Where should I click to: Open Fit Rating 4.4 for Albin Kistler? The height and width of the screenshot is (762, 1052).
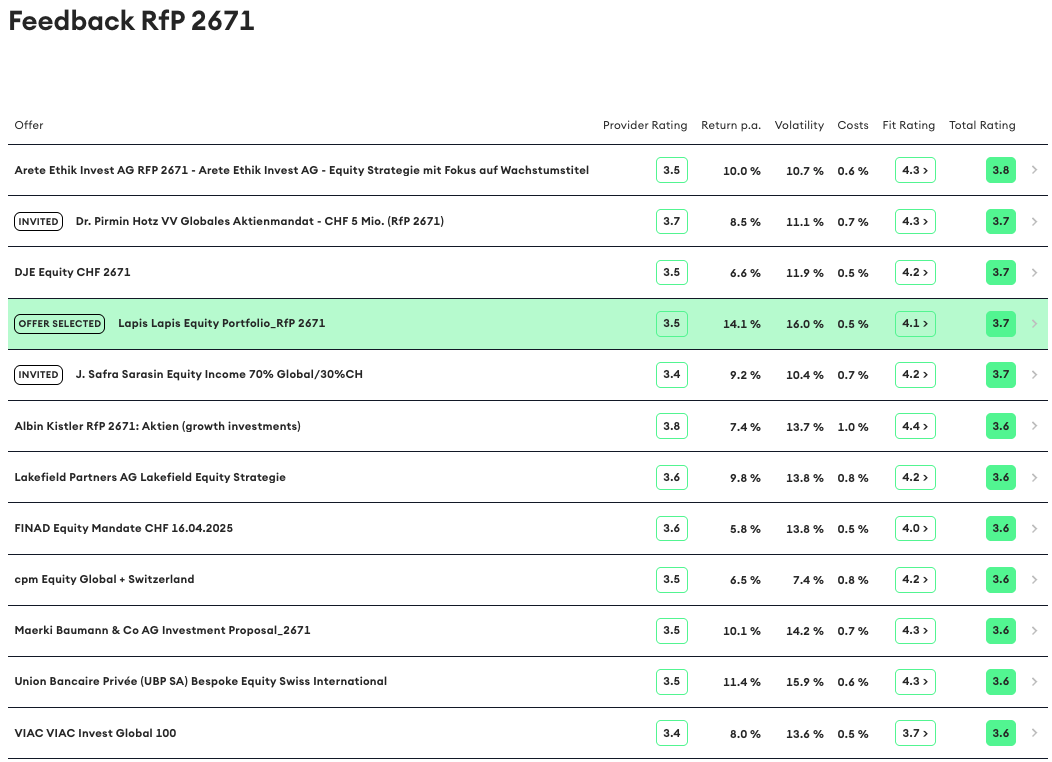point(915,426)
